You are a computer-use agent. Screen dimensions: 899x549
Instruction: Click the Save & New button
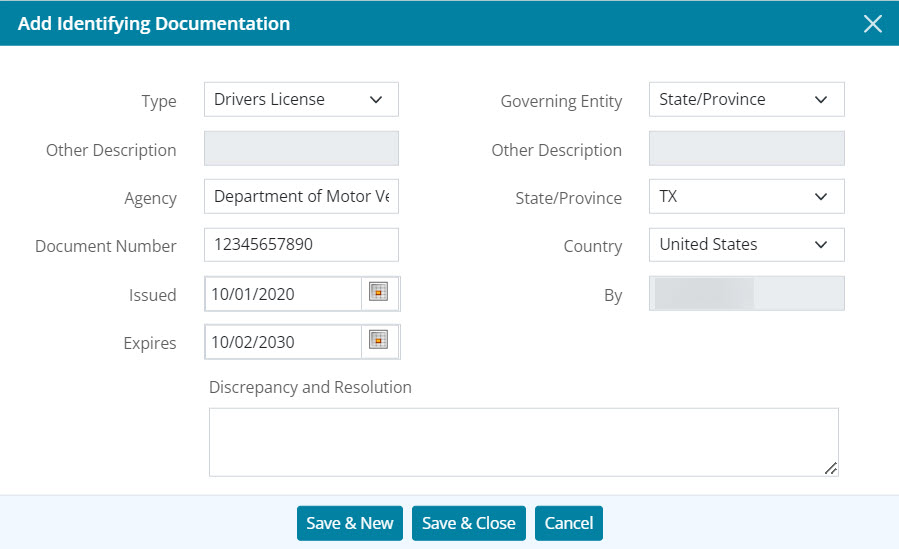(350, 523)
